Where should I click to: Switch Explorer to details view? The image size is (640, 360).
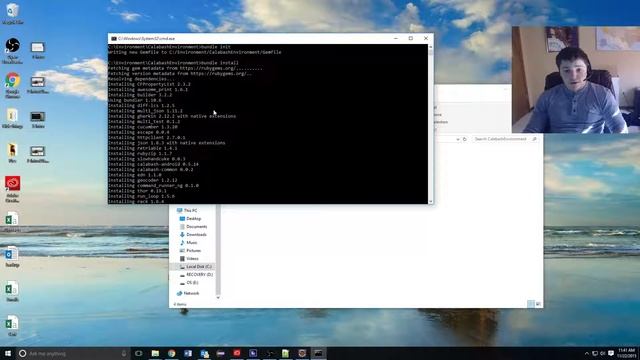[x=531, y=304]
